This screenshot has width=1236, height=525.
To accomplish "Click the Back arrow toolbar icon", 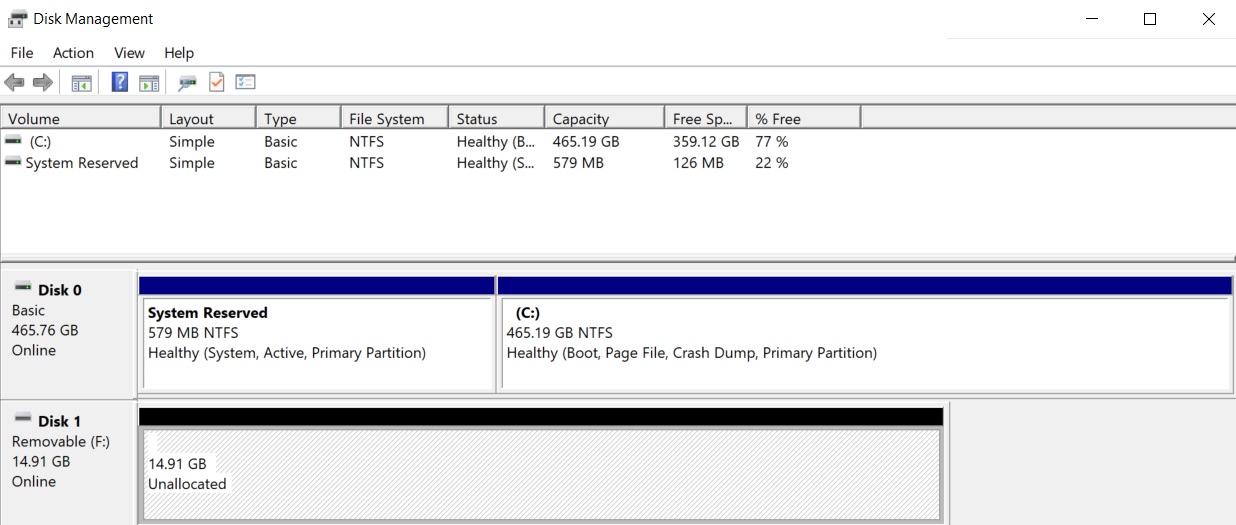I will tap(14, 83).
